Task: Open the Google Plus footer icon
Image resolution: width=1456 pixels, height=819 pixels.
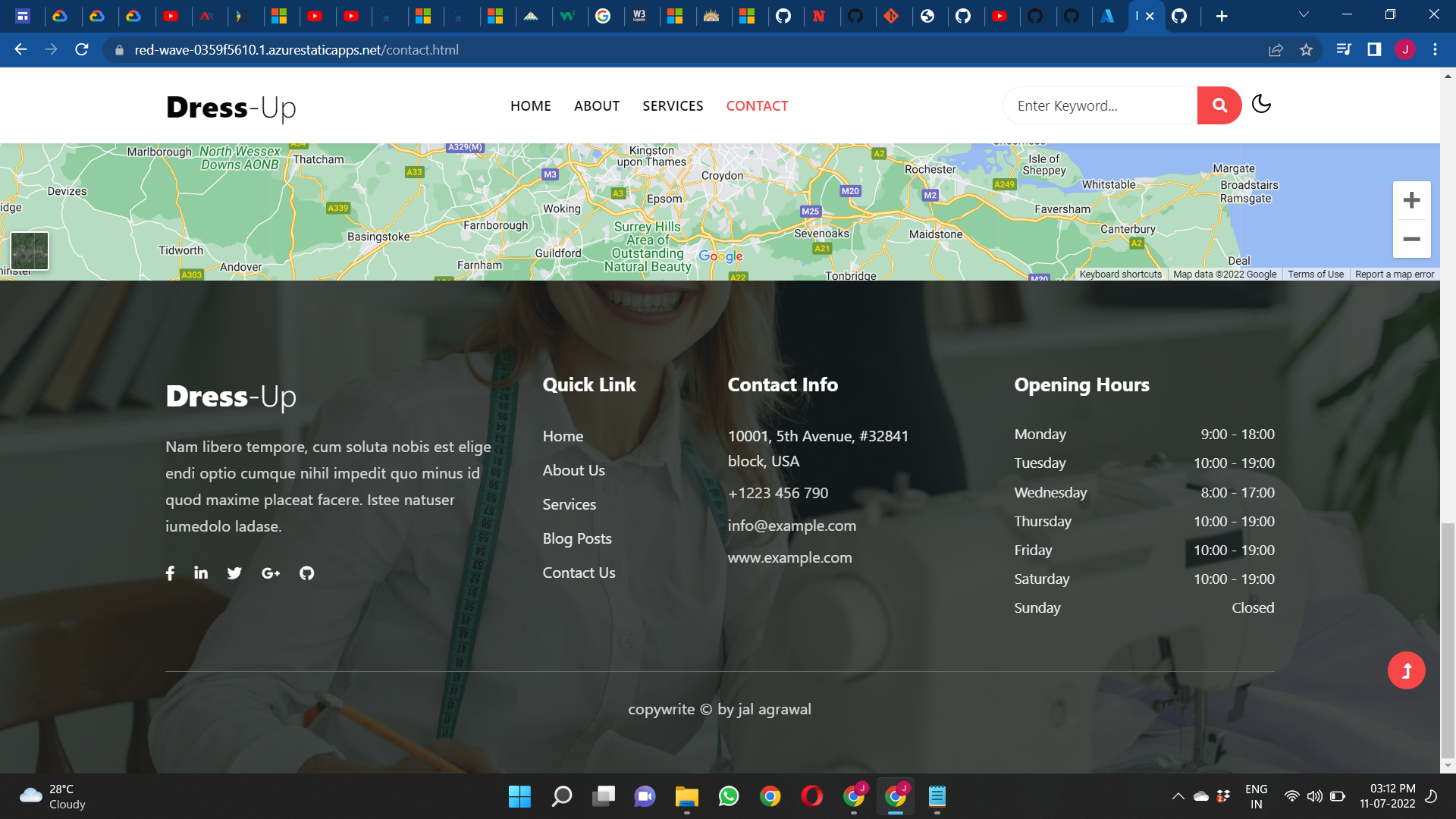Action: coord(271,573)
